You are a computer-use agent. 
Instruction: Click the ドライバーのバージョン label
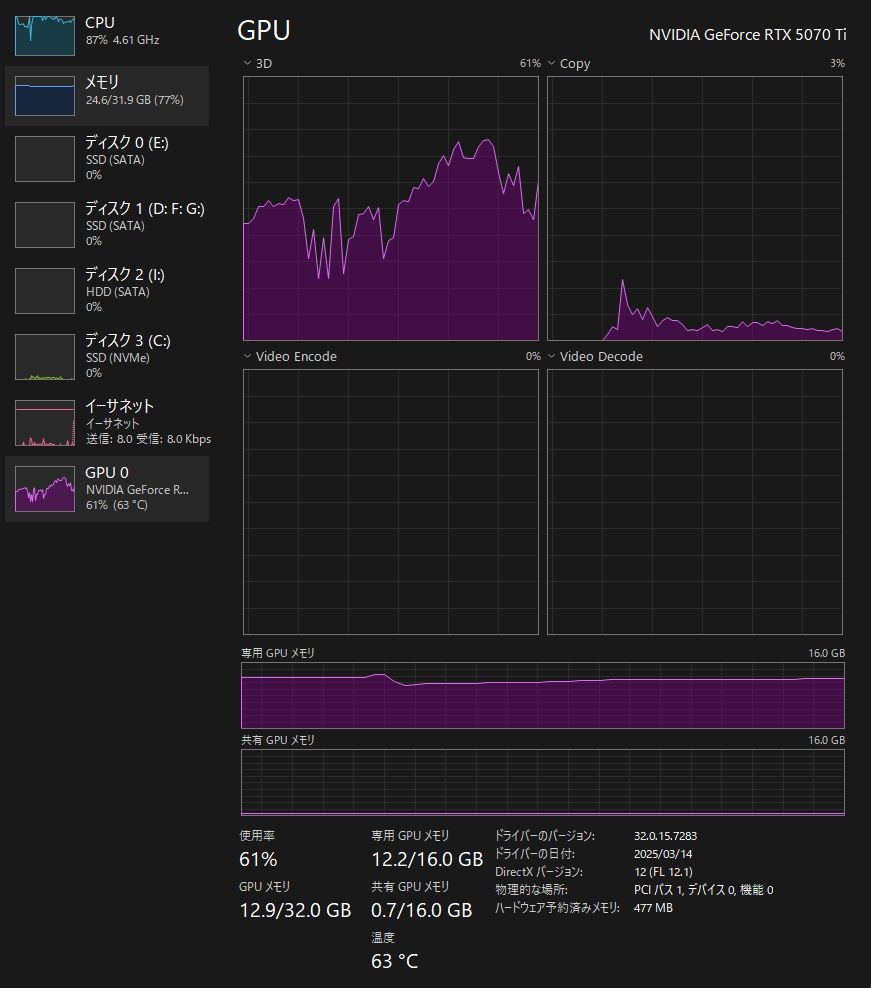pos(545,836)
